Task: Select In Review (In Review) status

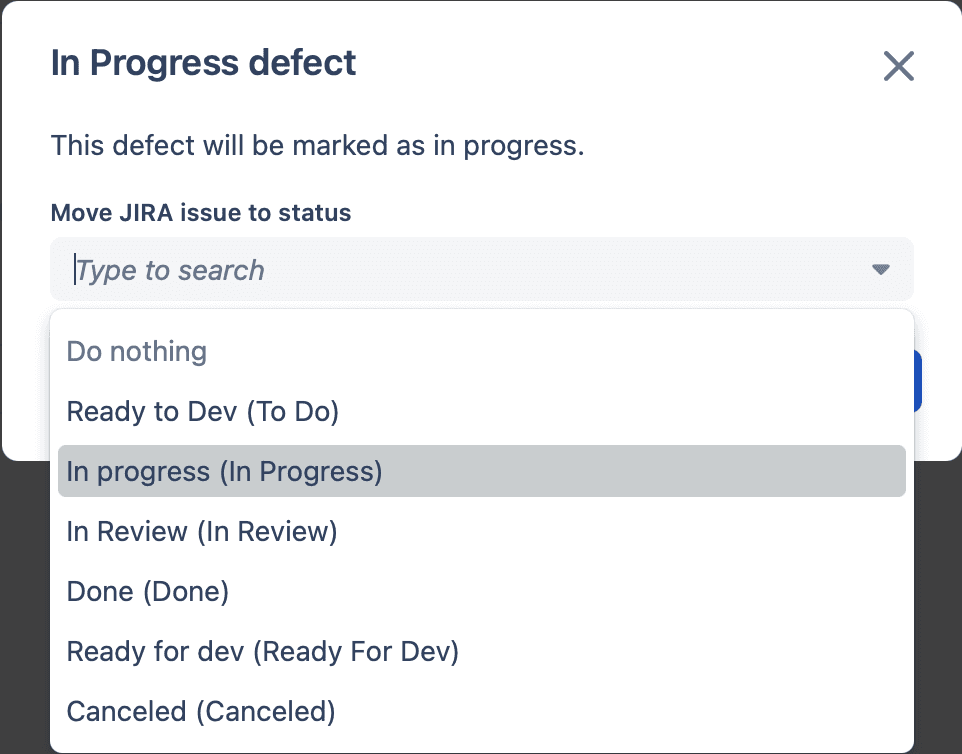Action: (482, 531)
